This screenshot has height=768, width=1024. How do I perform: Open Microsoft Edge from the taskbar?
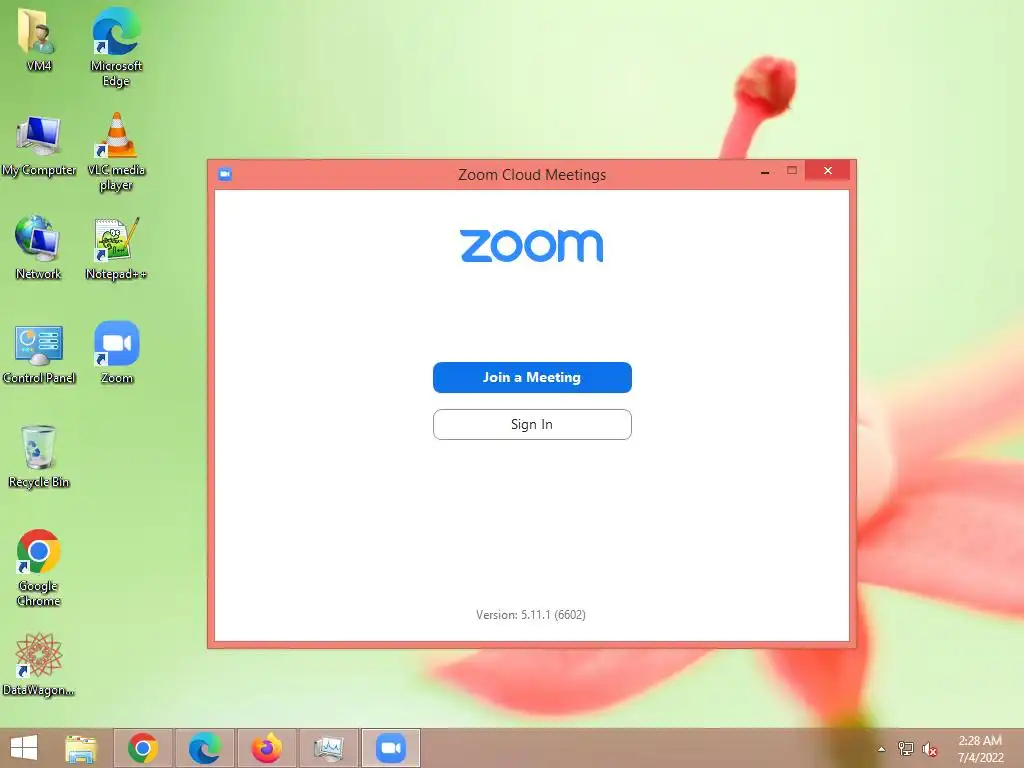[204, 748]
